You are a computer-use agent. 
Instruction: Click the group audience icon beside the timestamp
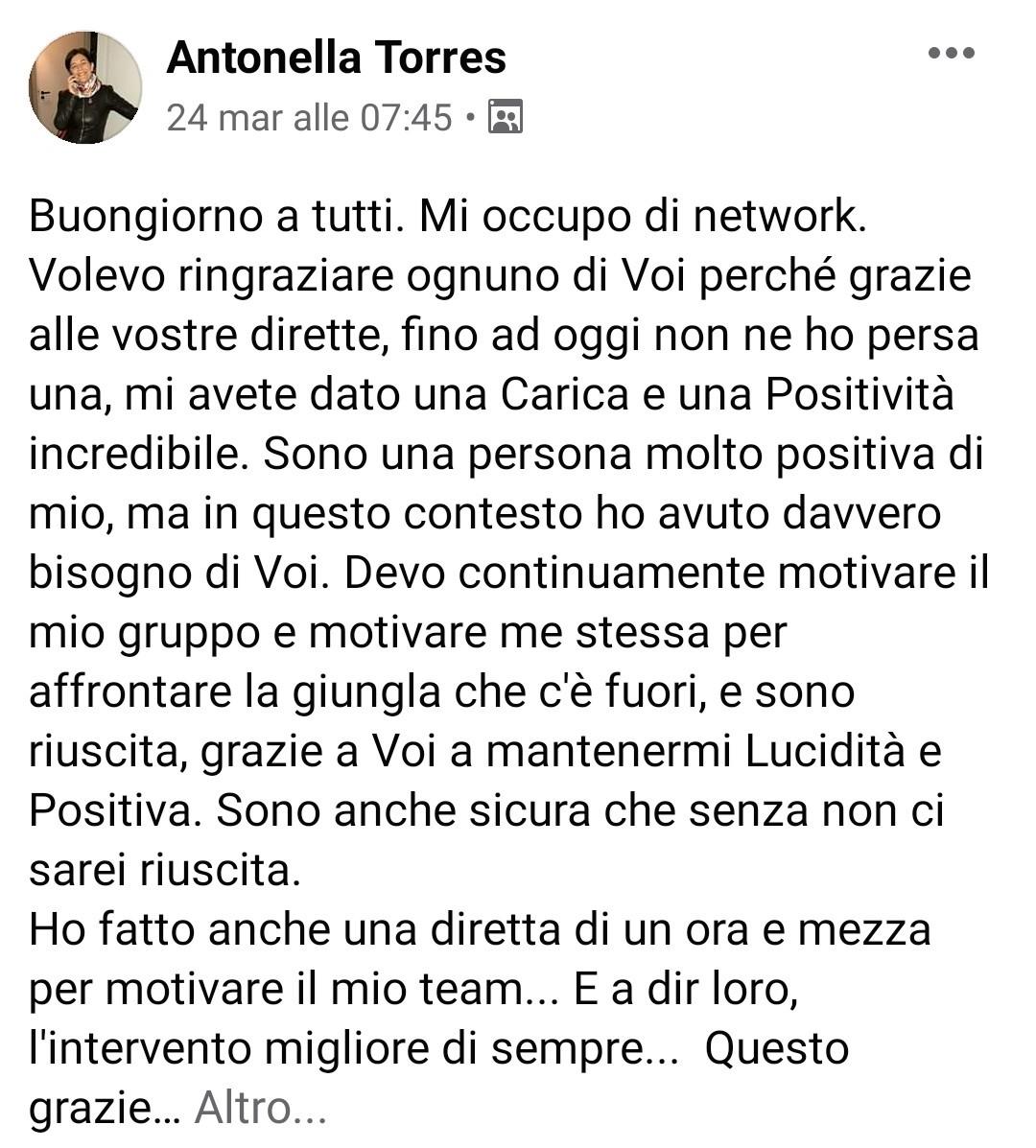point(506,116)
